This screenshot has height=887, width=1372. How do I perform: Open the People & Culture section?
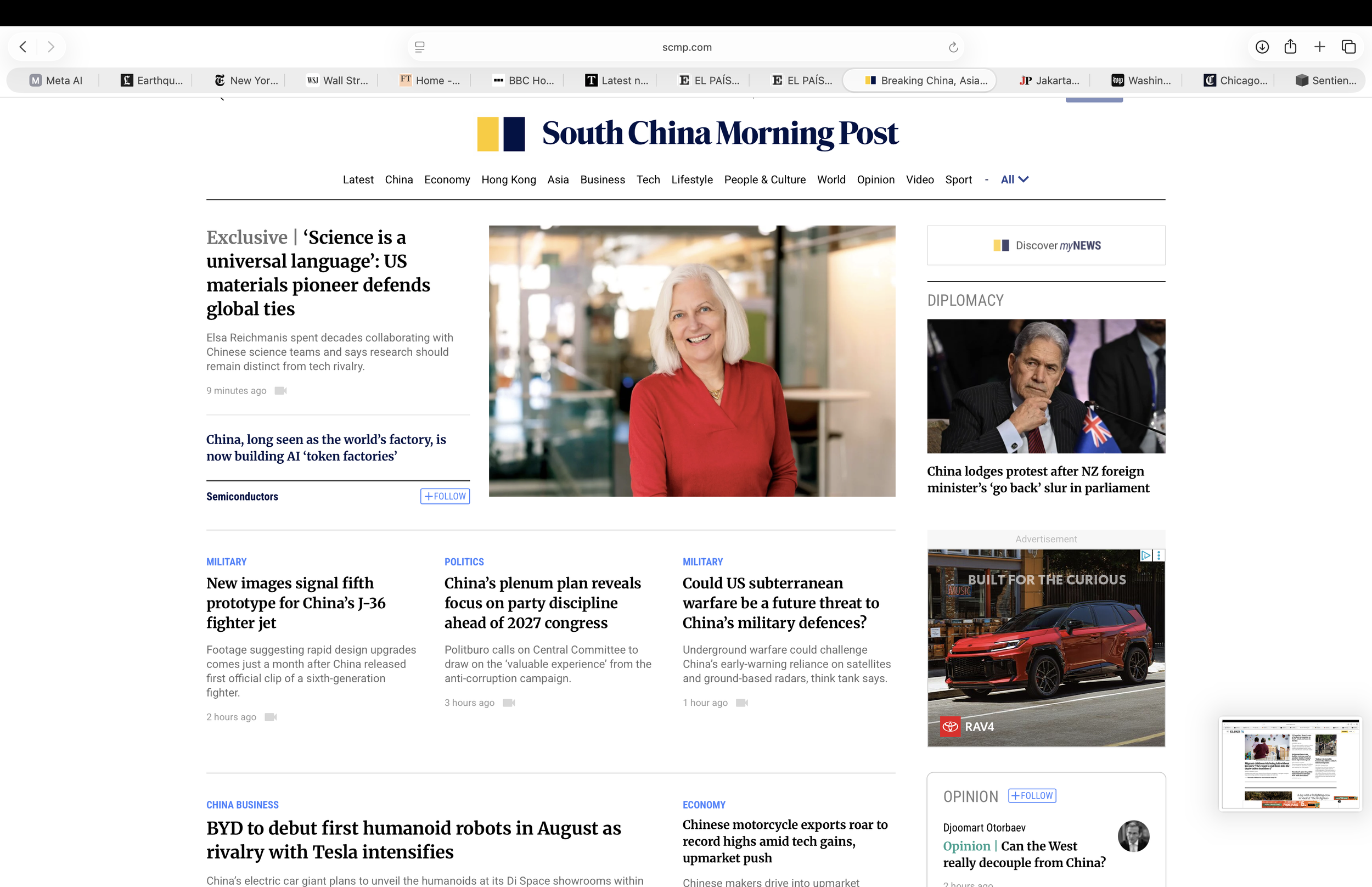coord(765,179)
